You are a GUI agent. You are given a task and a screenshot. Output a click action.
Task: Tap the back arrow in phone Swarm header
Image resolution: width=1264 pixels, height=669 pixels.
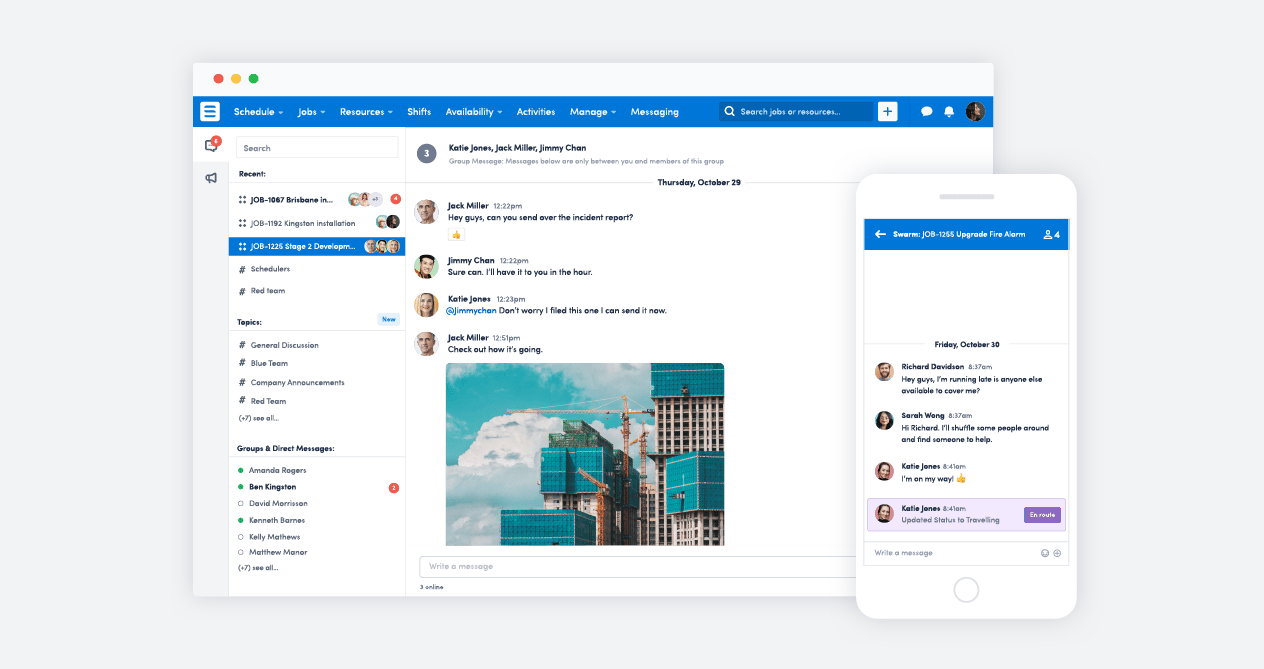880,234
